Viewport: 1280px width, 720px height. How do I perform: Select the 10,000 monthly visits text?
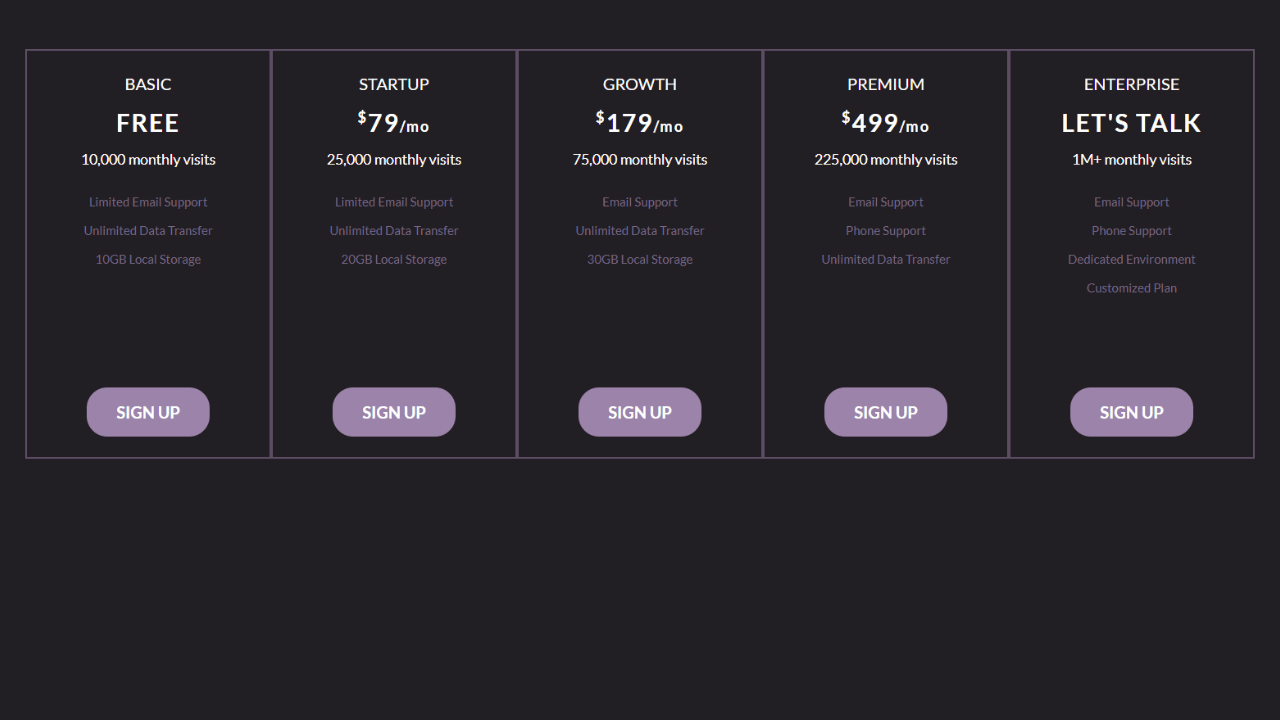(148, 159)
